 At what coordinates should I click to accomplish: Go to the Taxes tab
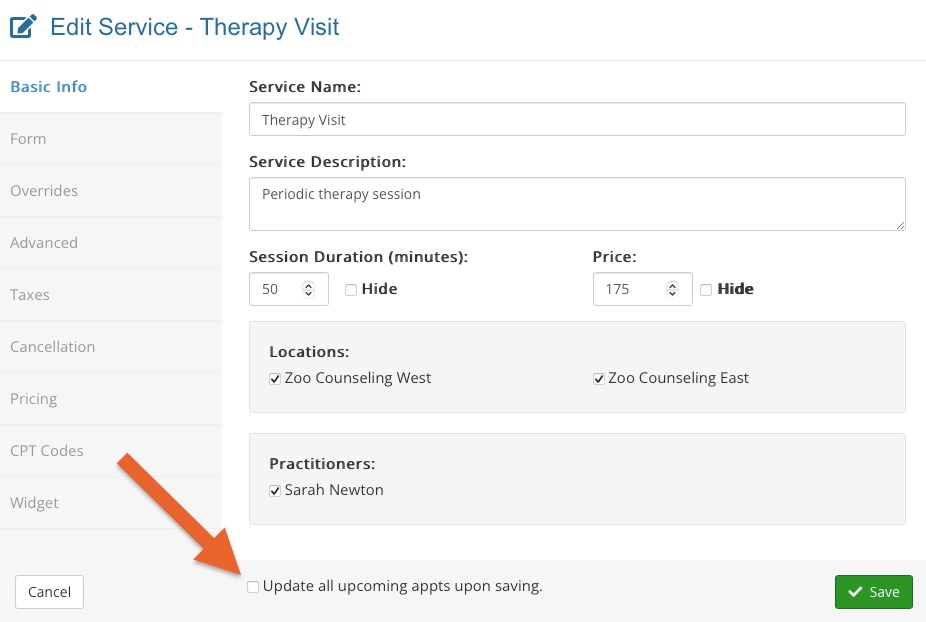111,295
